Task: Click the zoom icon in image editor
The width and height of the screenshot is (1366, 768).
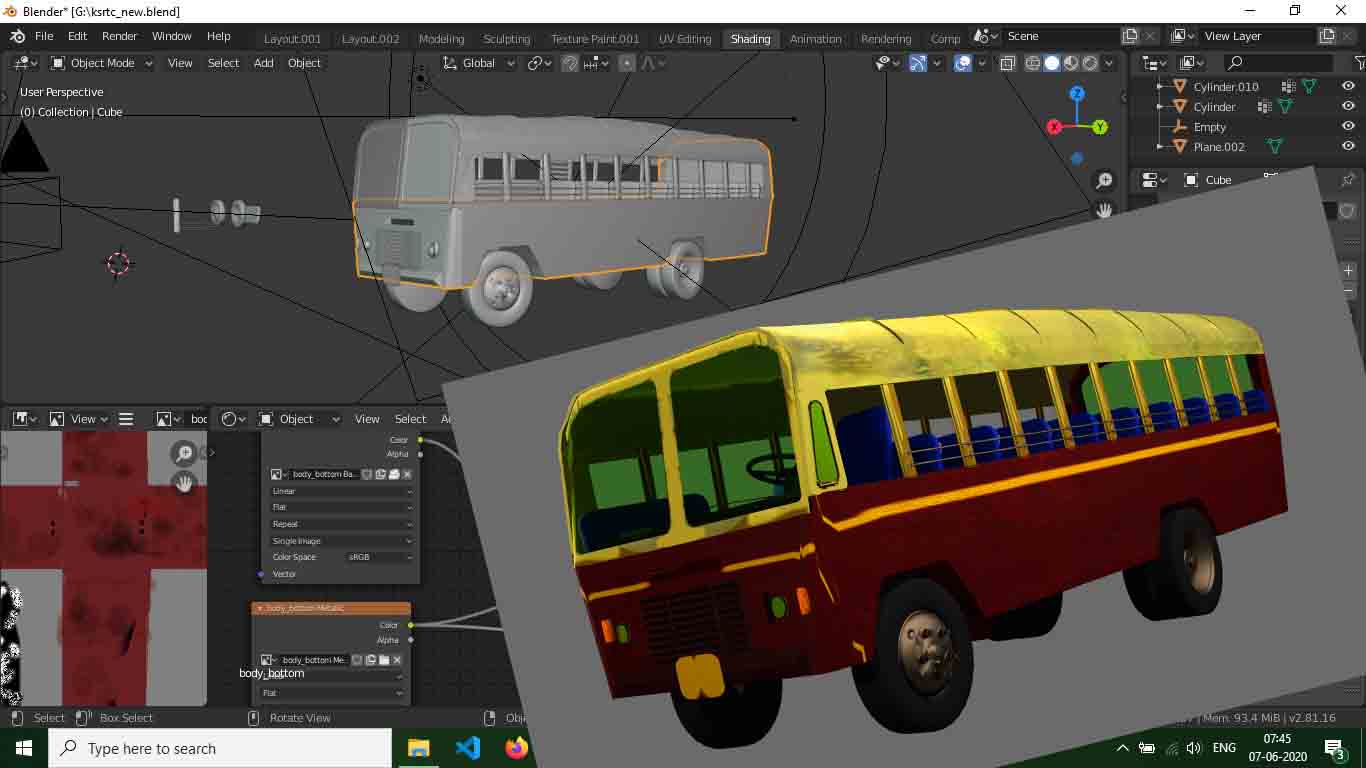Action: point(184,454)
